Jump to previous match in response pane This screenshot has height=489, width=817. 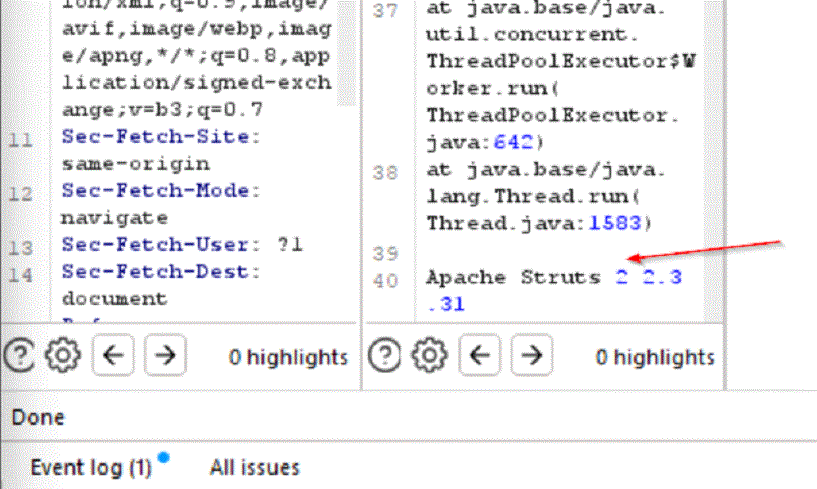(x=481, y=355)
